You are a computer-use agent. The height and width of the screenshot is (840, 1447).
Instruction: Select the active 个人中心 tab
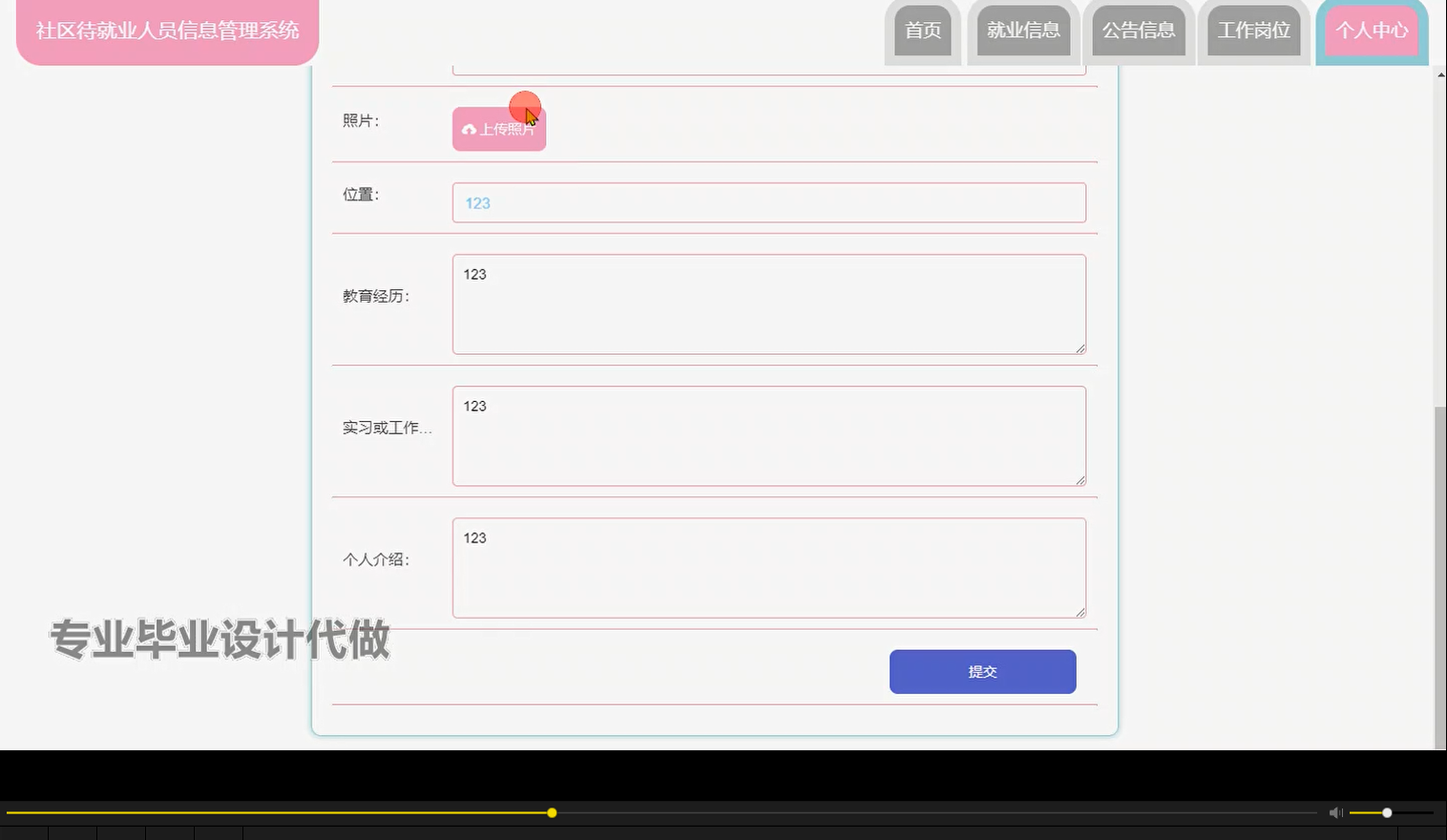tap(1372, 30)
